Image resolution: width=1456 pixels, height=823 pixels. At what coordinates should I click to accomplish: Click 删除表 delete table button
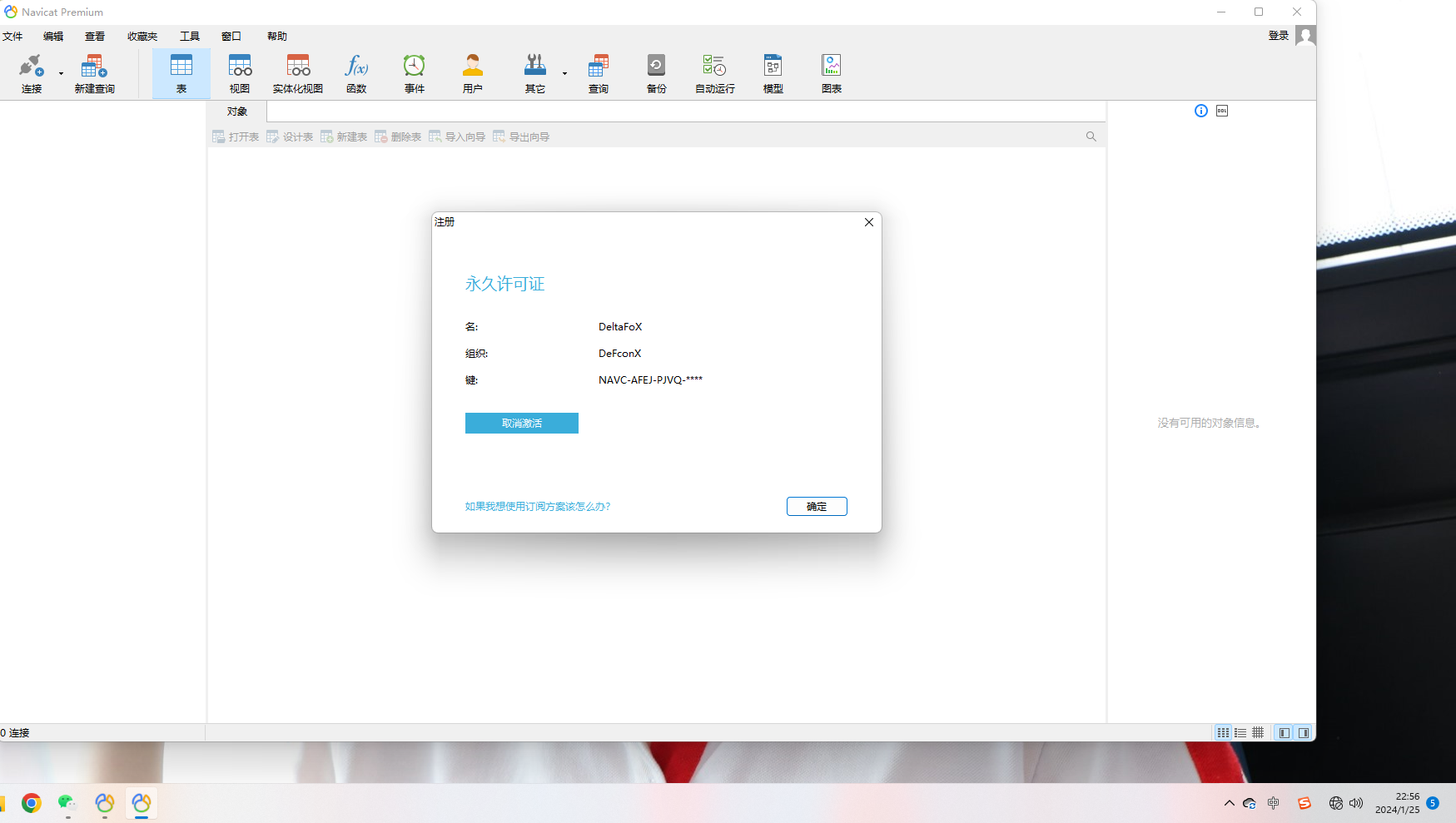click(x=398, y=136)
